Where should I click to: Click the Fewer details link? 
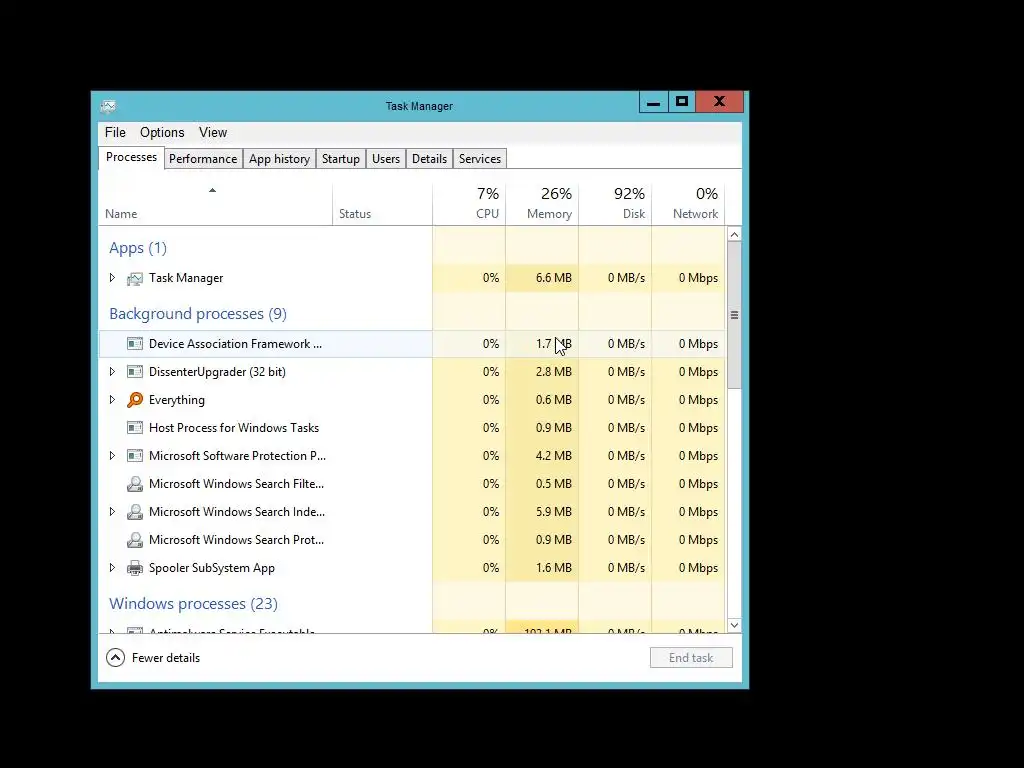point(166,658)
